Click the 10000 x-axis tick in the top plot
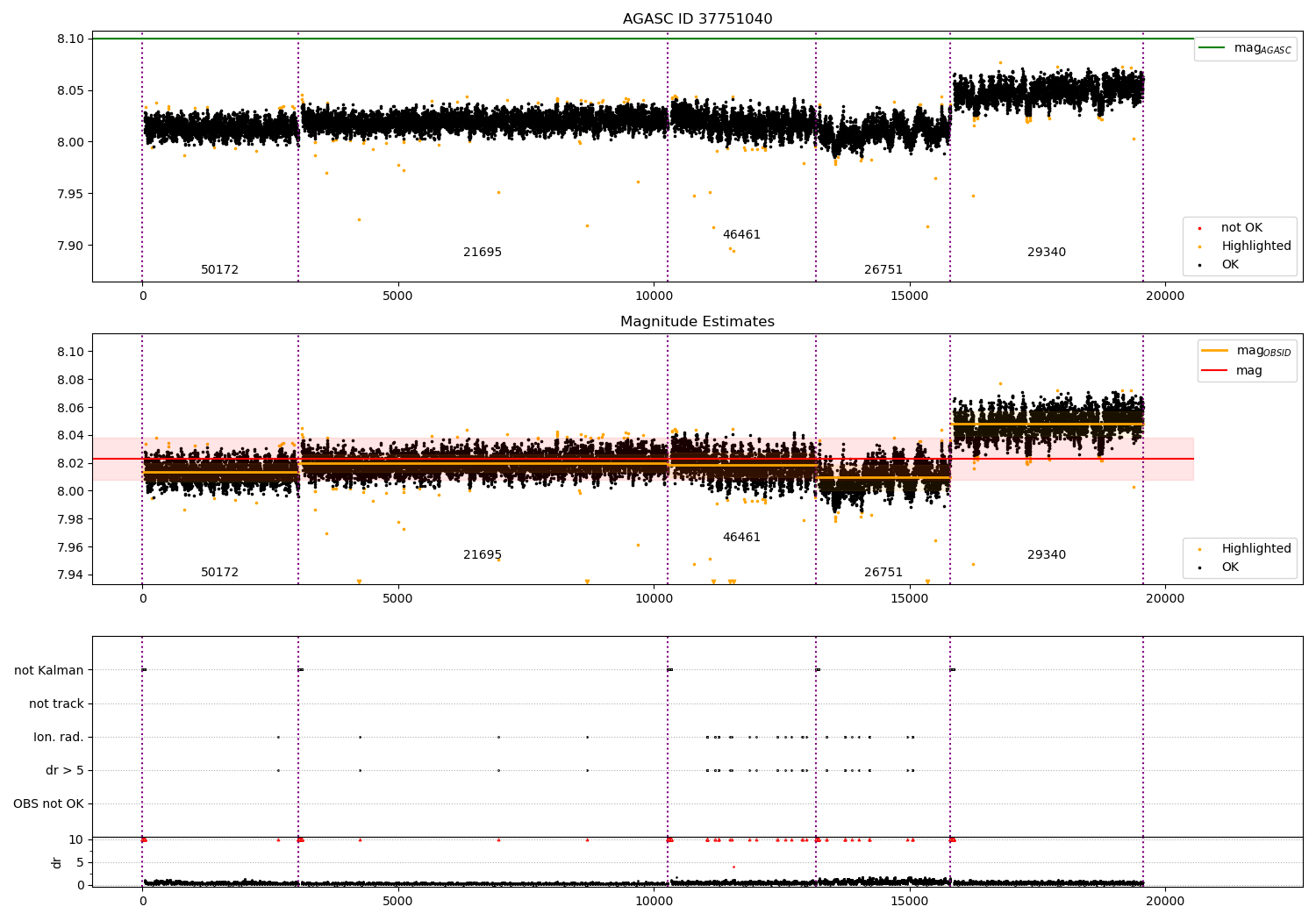Viewport: 1316px width, 921px height. [654, 296]
